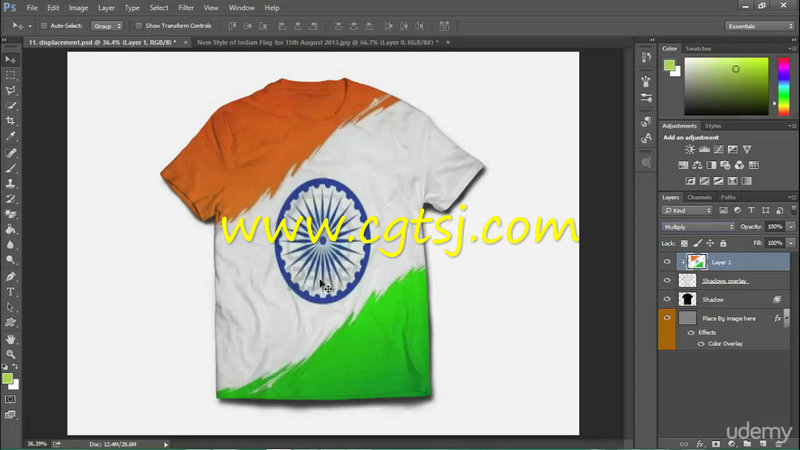Select the Horizontal Type tool
Viewport: 800px width, 450px height.
10,291
